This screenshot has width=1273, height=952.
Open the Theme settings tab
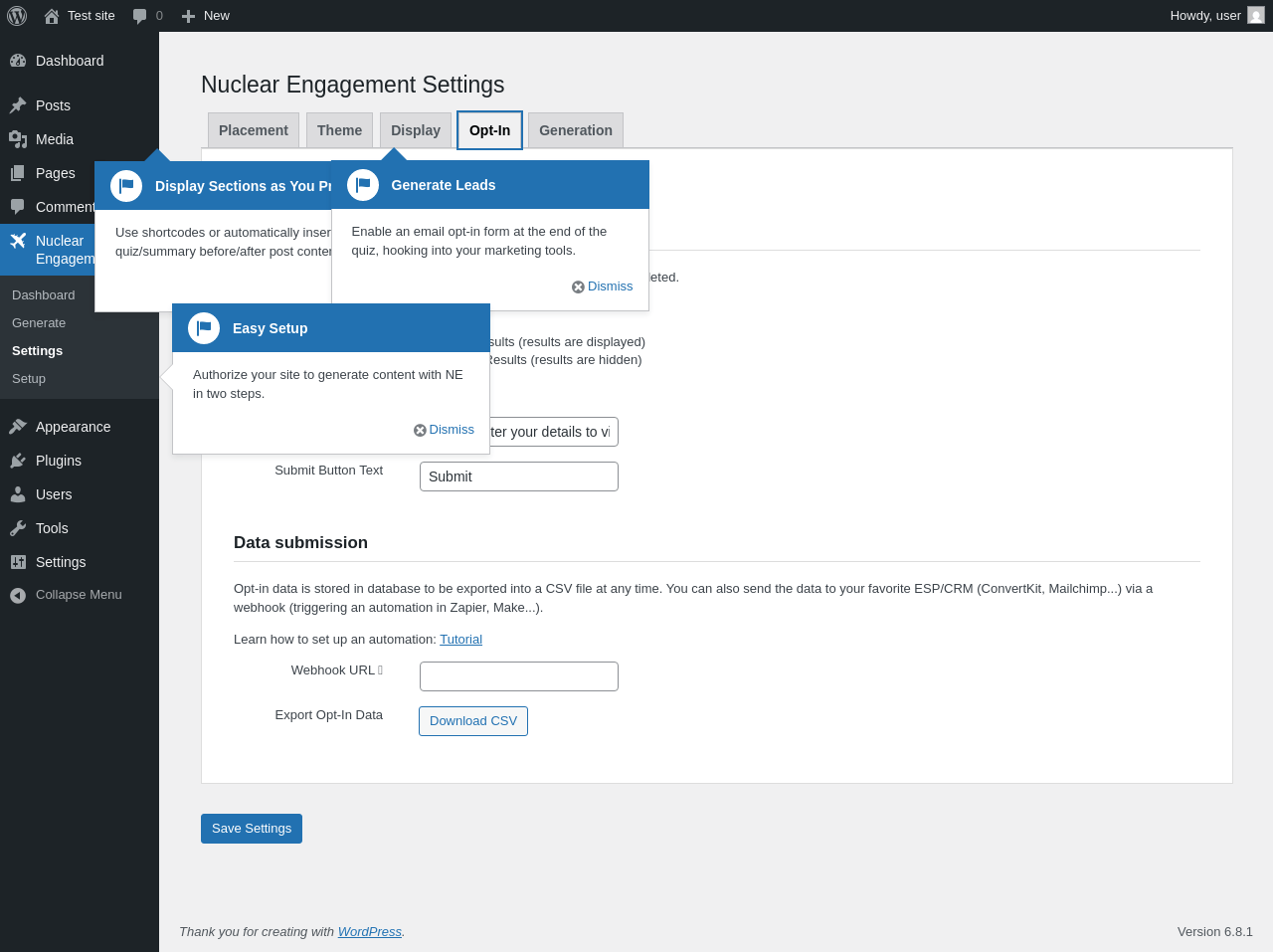[340, 130]
